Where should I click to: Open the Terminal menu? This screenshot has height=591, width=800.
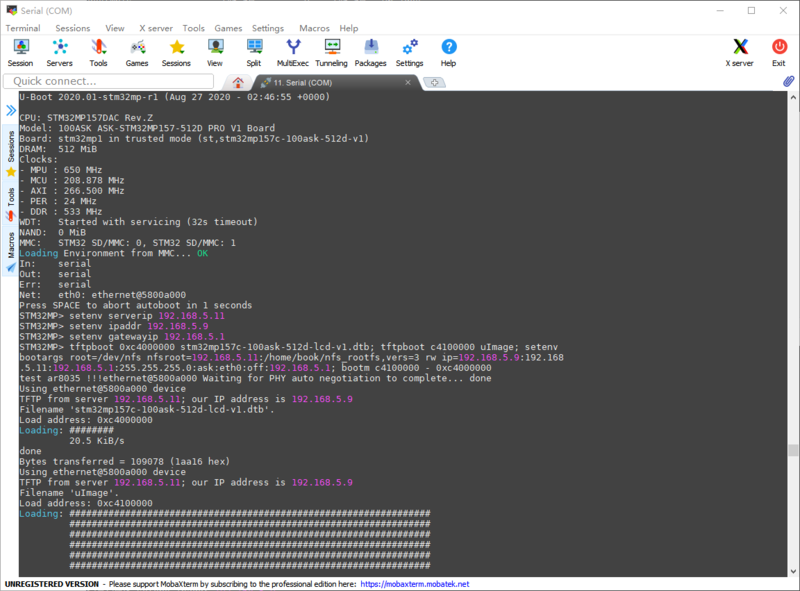pyautogui.click(x=23, y=28)
